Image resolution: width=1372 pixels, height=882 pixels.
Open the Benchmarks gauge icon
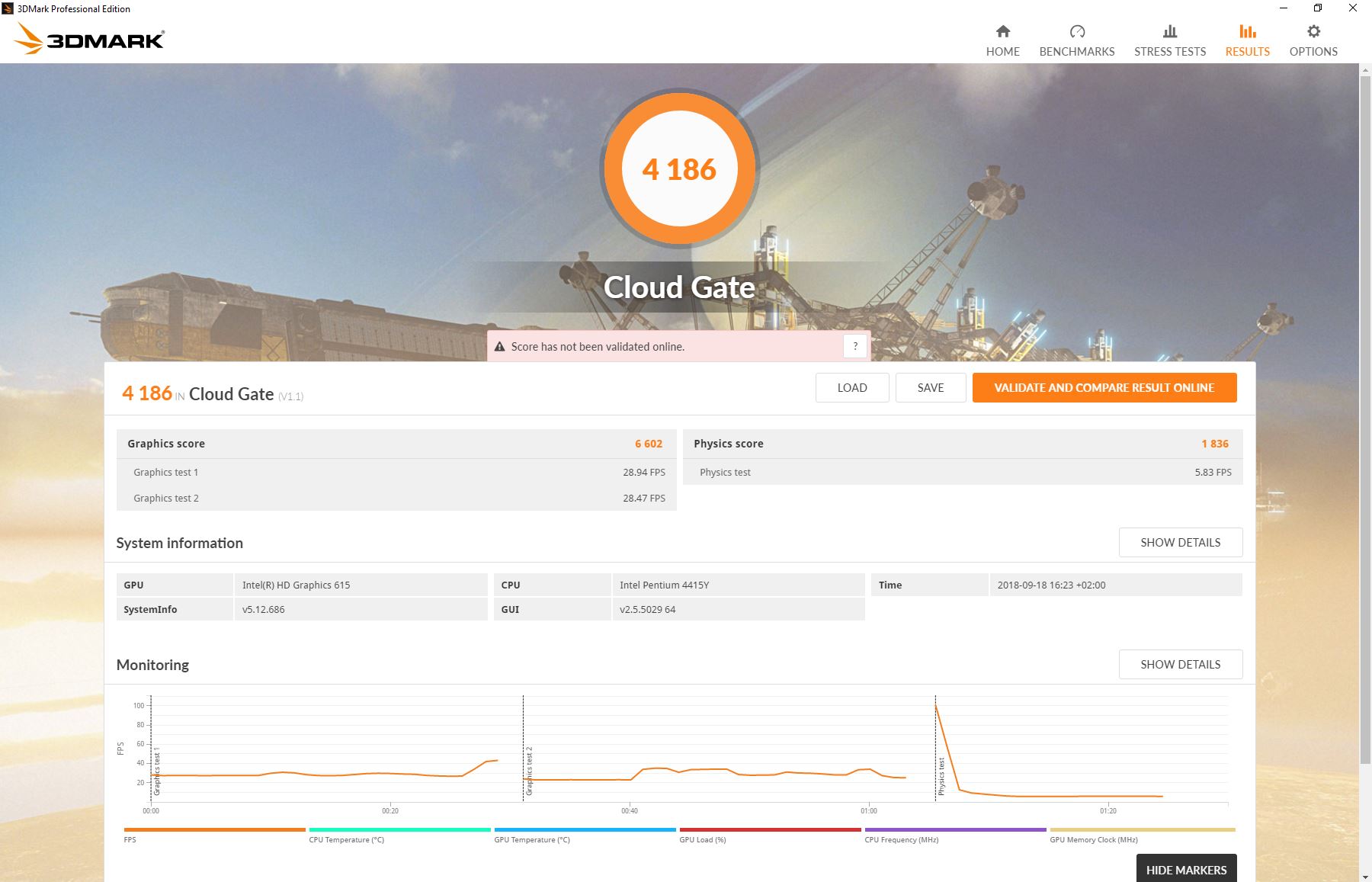coord(1076,31)
